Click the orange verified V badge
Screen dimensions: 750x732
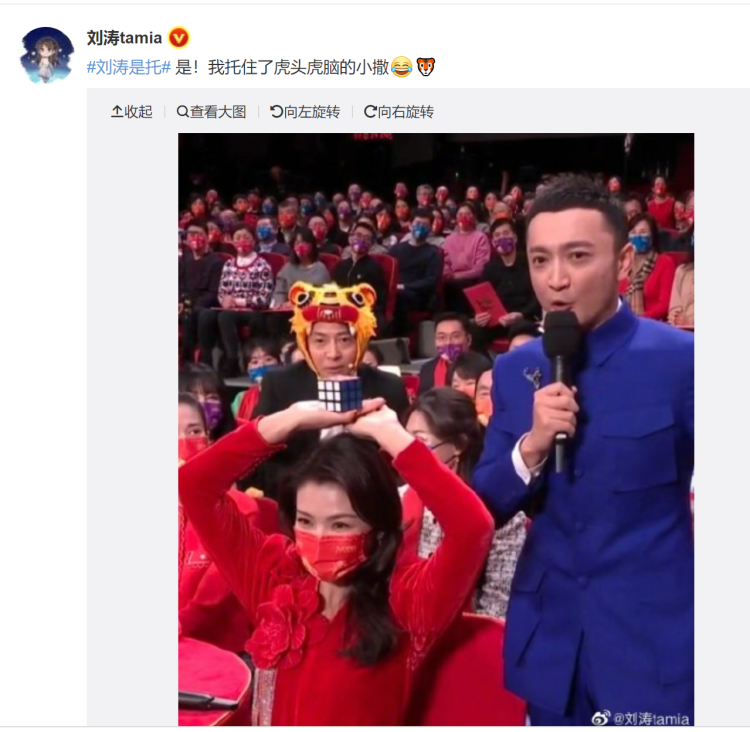click(179, 38)
